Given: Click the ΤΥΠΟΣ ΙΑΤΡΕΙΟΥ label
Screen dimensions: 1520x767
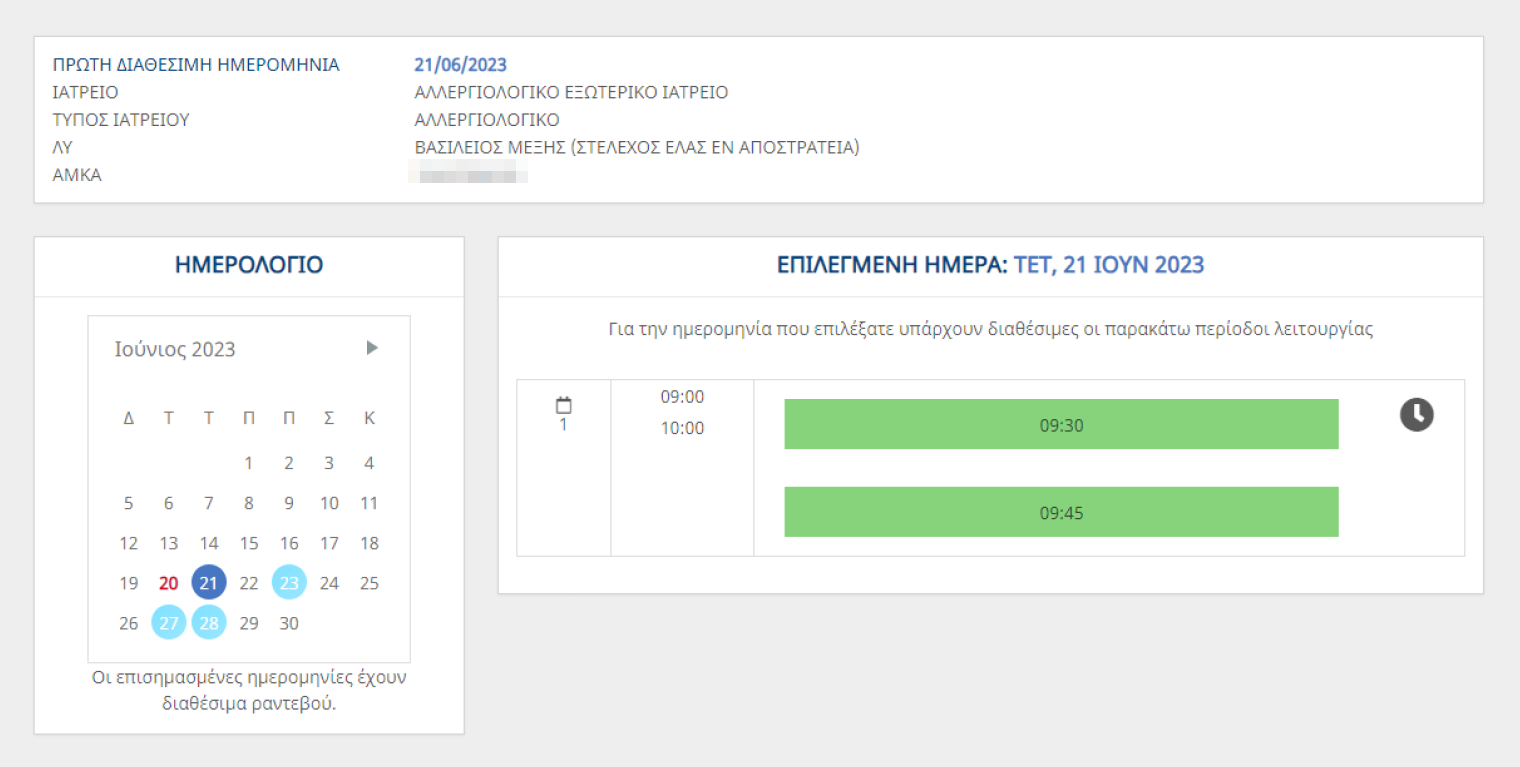Looking at the screenshot, I should click(121, 120).
